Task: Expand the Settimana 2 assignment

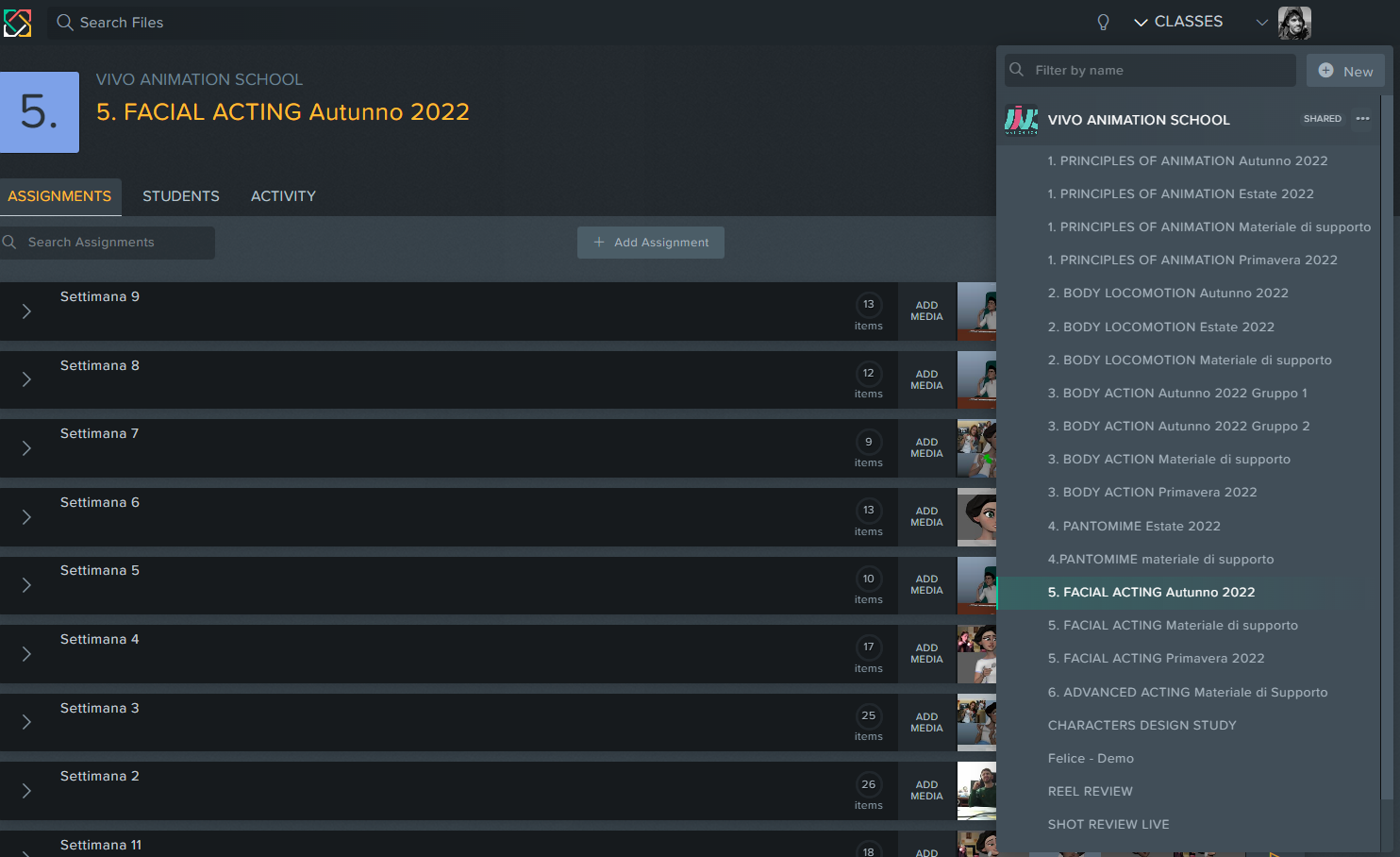Action: coord(26,791)
